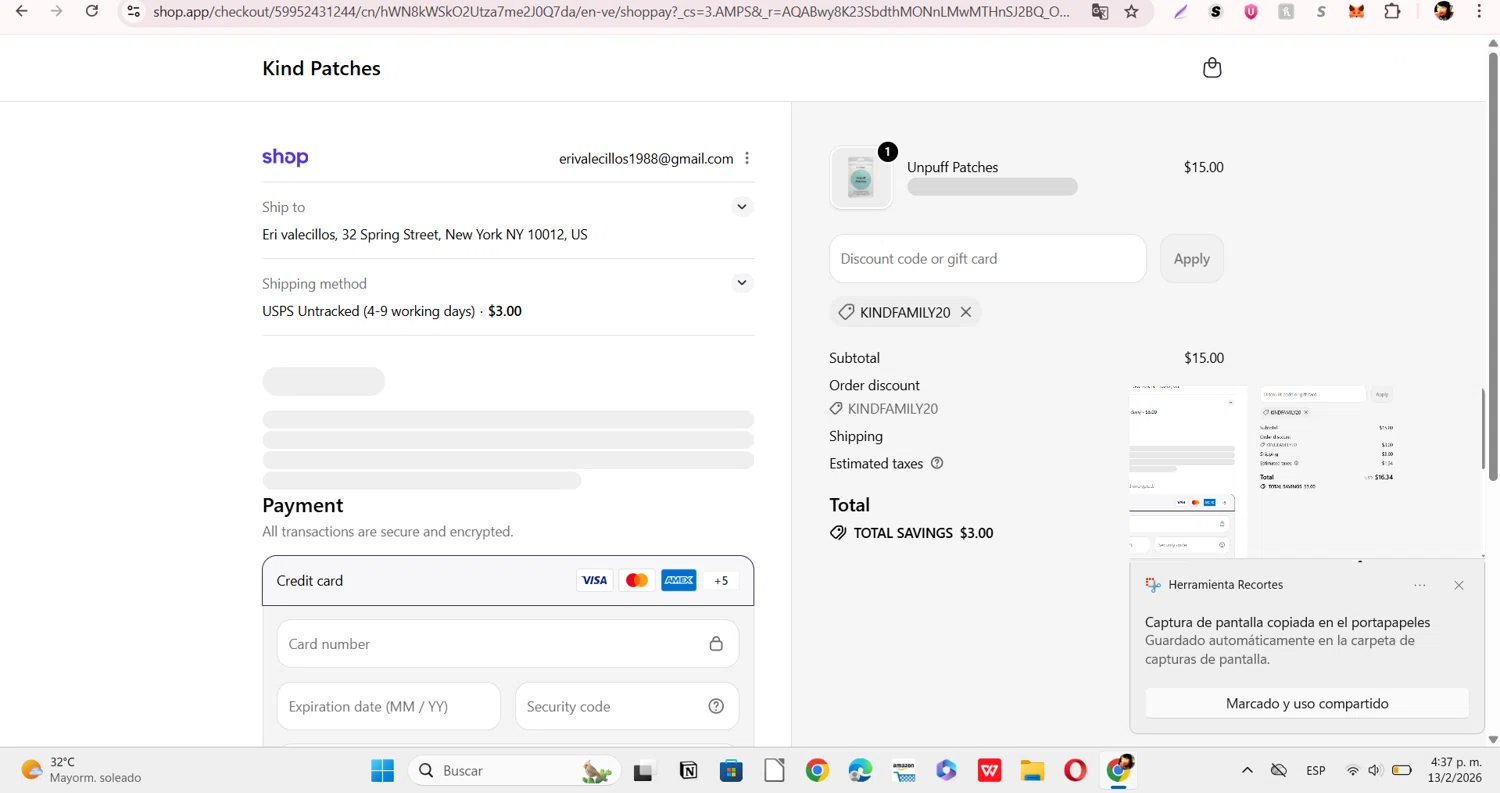Show estimated taxes help tooltip
Image resolution: width=1500 pixels, height=793 pixels.
coord(937,463)
